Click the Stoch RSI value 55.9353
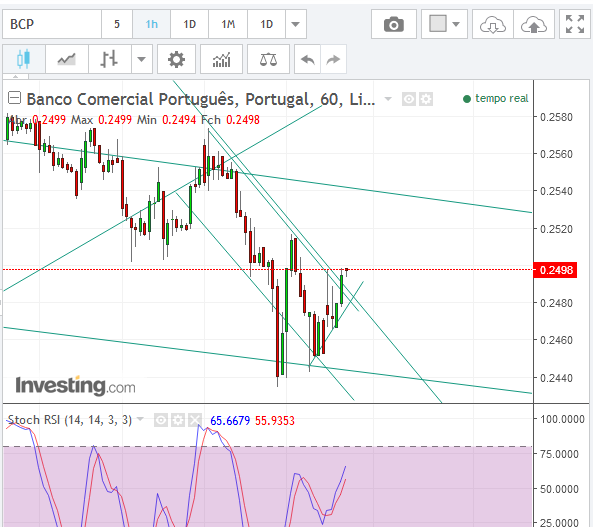 (x=275, y=421)
